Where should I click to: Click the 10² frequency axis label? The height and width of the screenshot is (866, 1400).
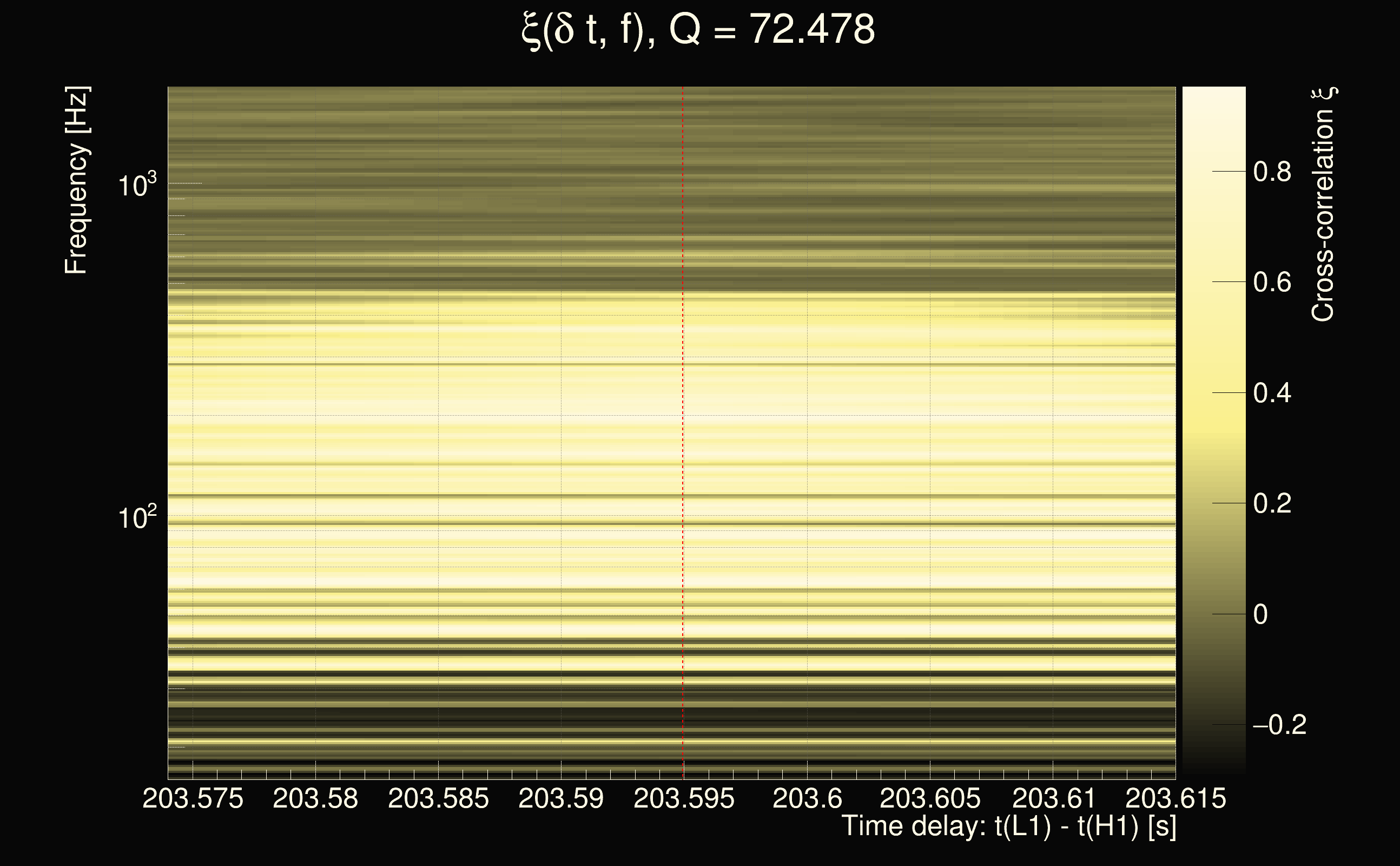point(136,517)
